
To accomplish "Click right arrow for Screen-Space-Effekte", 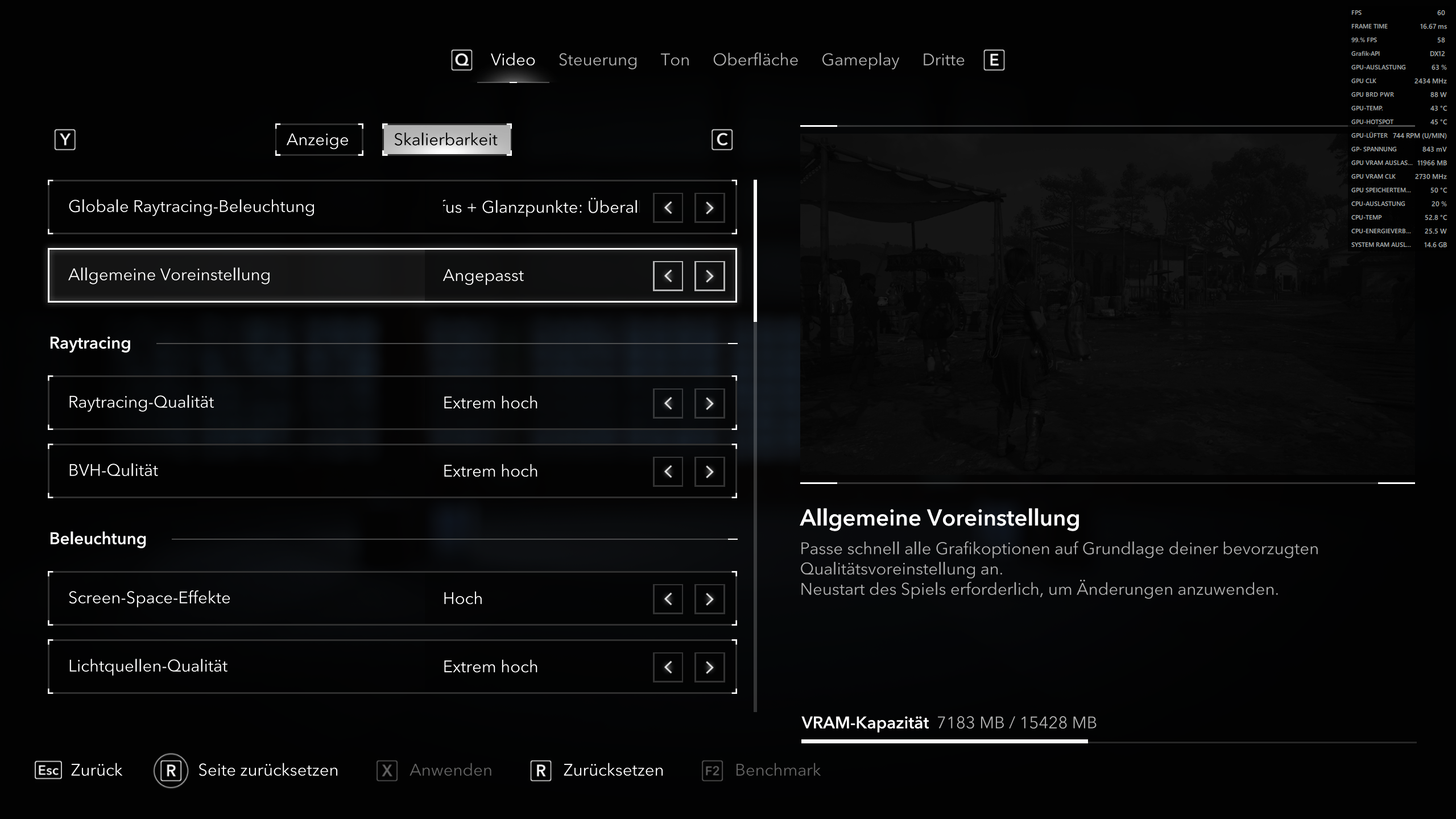I will coord(709,599).
